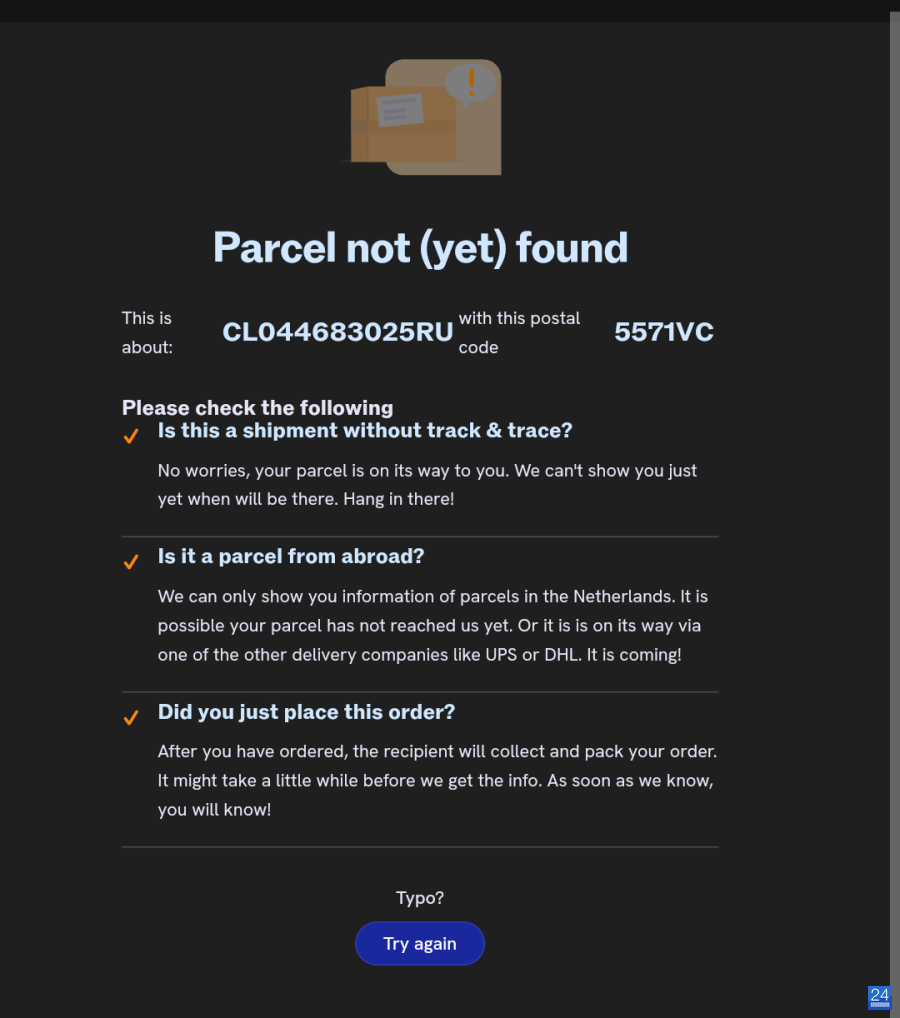Screen dimensions: 900x1018
Task: Click the orange checkmark beside parcel from abroad
Action: click(131, 562)
